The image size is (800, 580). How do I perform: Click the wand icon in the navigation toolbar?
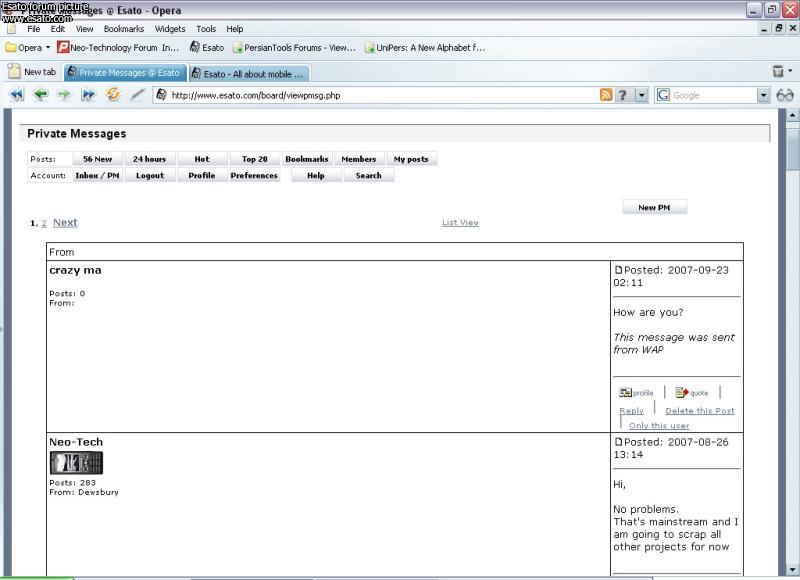point(137,94)
